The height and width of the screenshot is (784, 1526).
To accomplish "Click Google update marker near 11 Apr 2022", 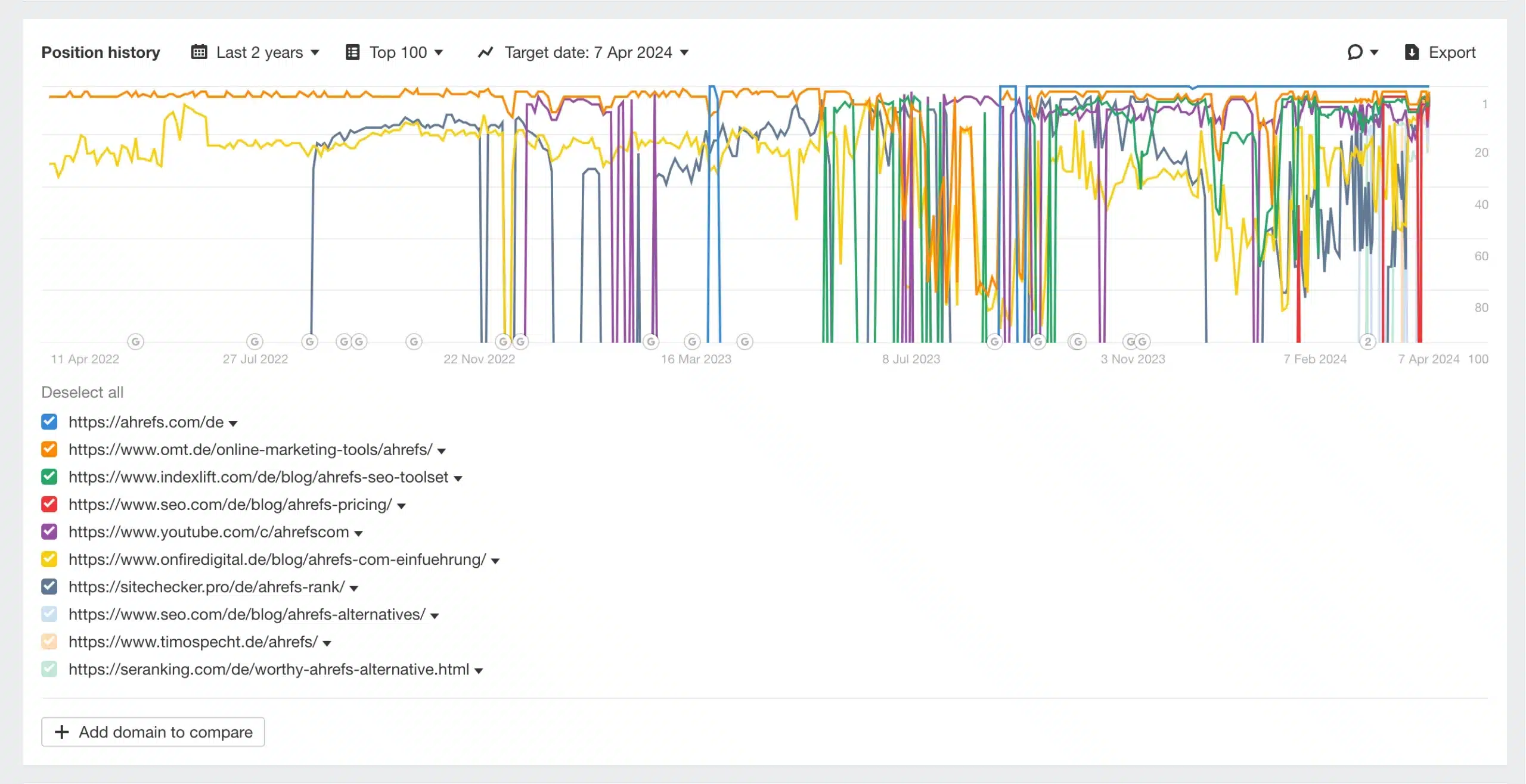I will (x=136, y=341).
